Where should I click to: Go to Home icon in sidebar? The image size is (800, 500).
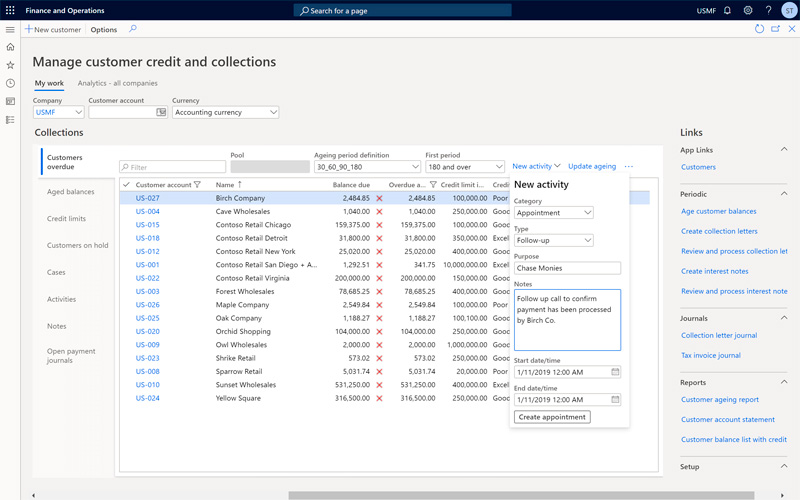click(x=10, y=47)
